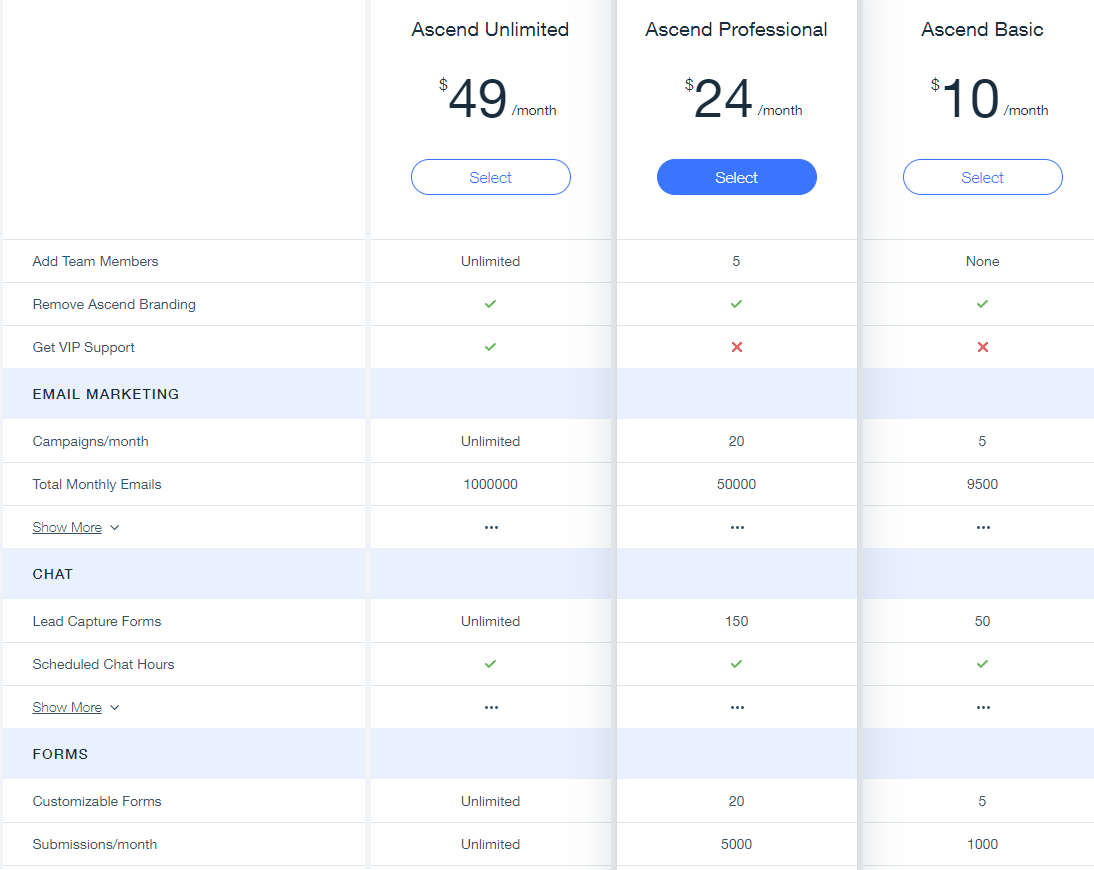
Task: Click Email Marketing ellipsis in Basic column
Action: click(x=983, y=527)
